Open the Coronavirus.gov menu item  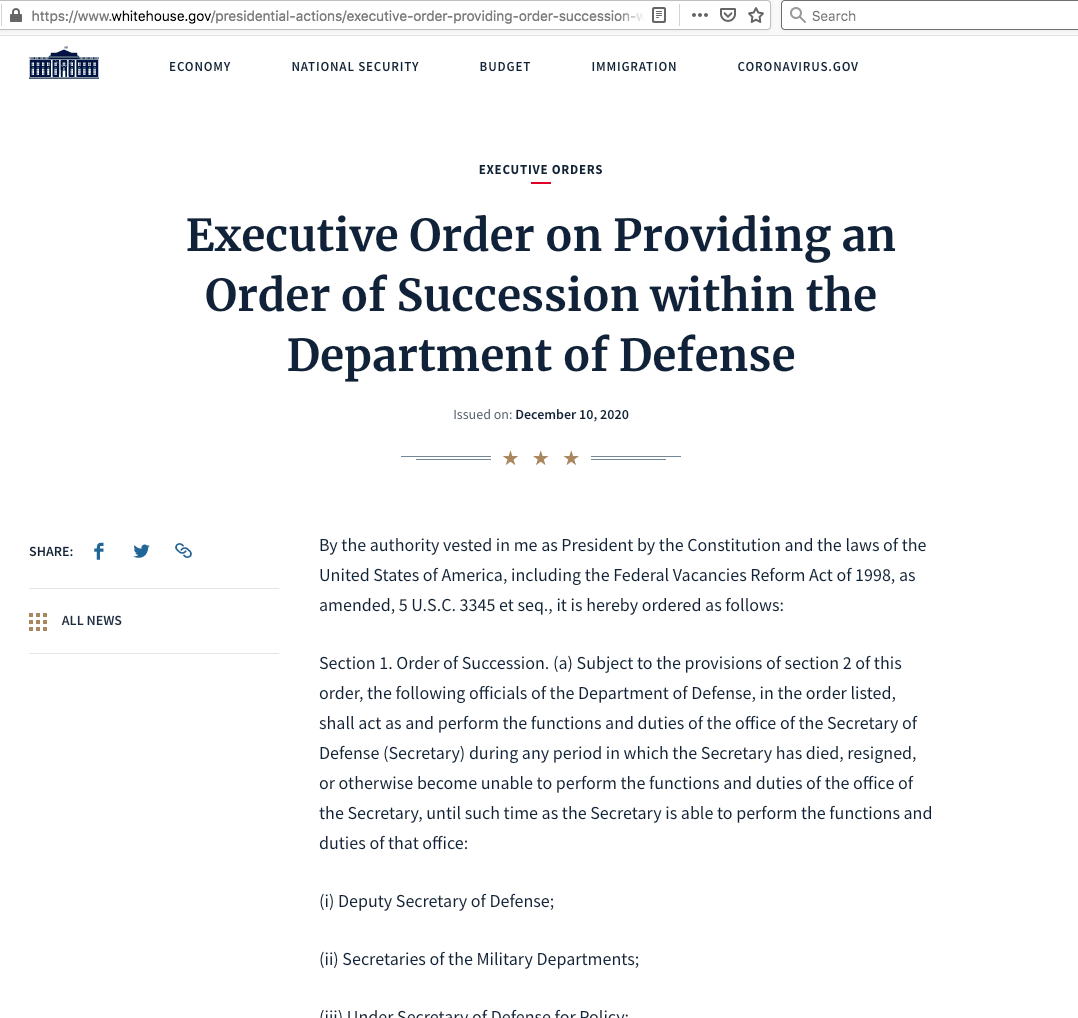(x=798, y=67)
